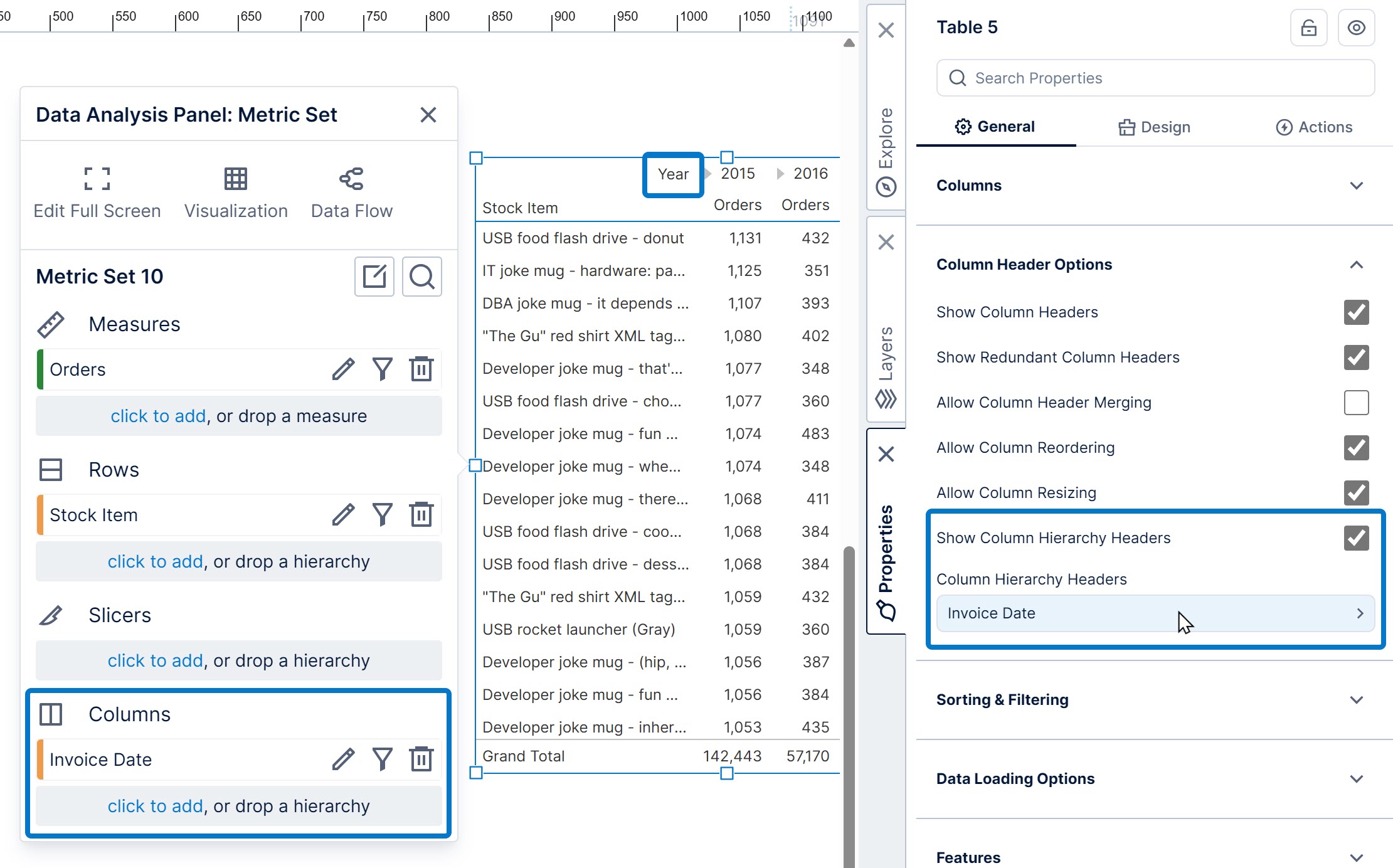1393x868 pixels.
Task: Expand the Data Loading Options section
Action: pyautogui.click(x=1356, y=778)
